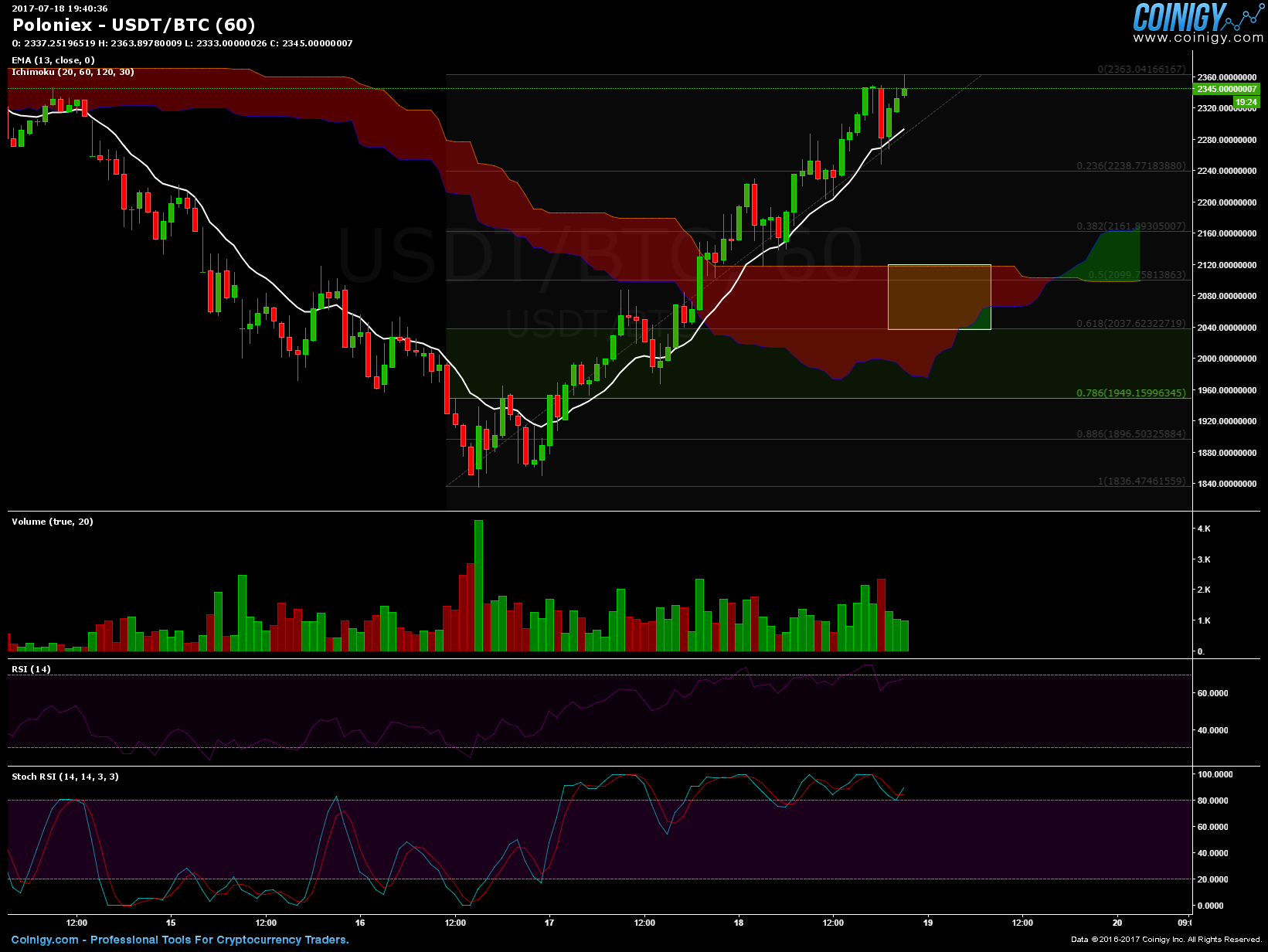Click the date label 19 on the time axis
The image size is (1268, 952).
[928, 923]
